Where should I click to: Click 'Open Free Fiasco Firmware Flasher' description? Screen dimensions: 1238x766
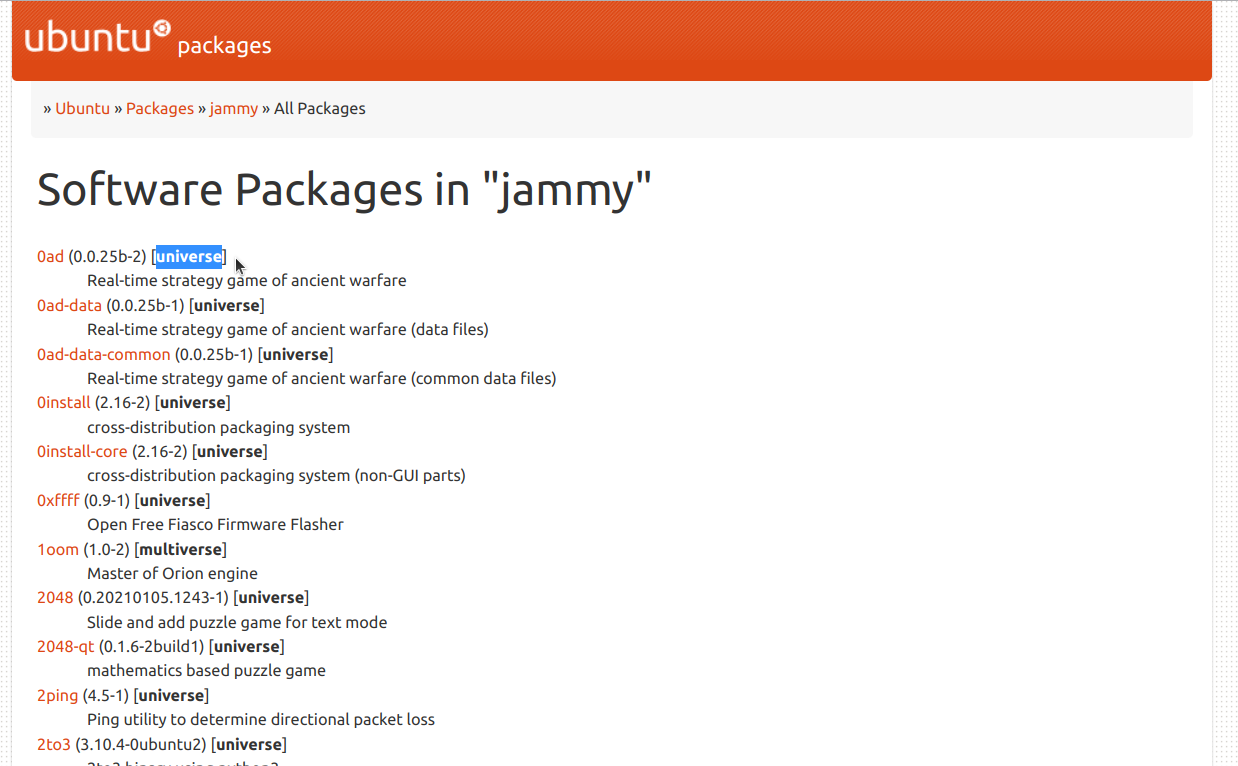click(x=215, y=524)
